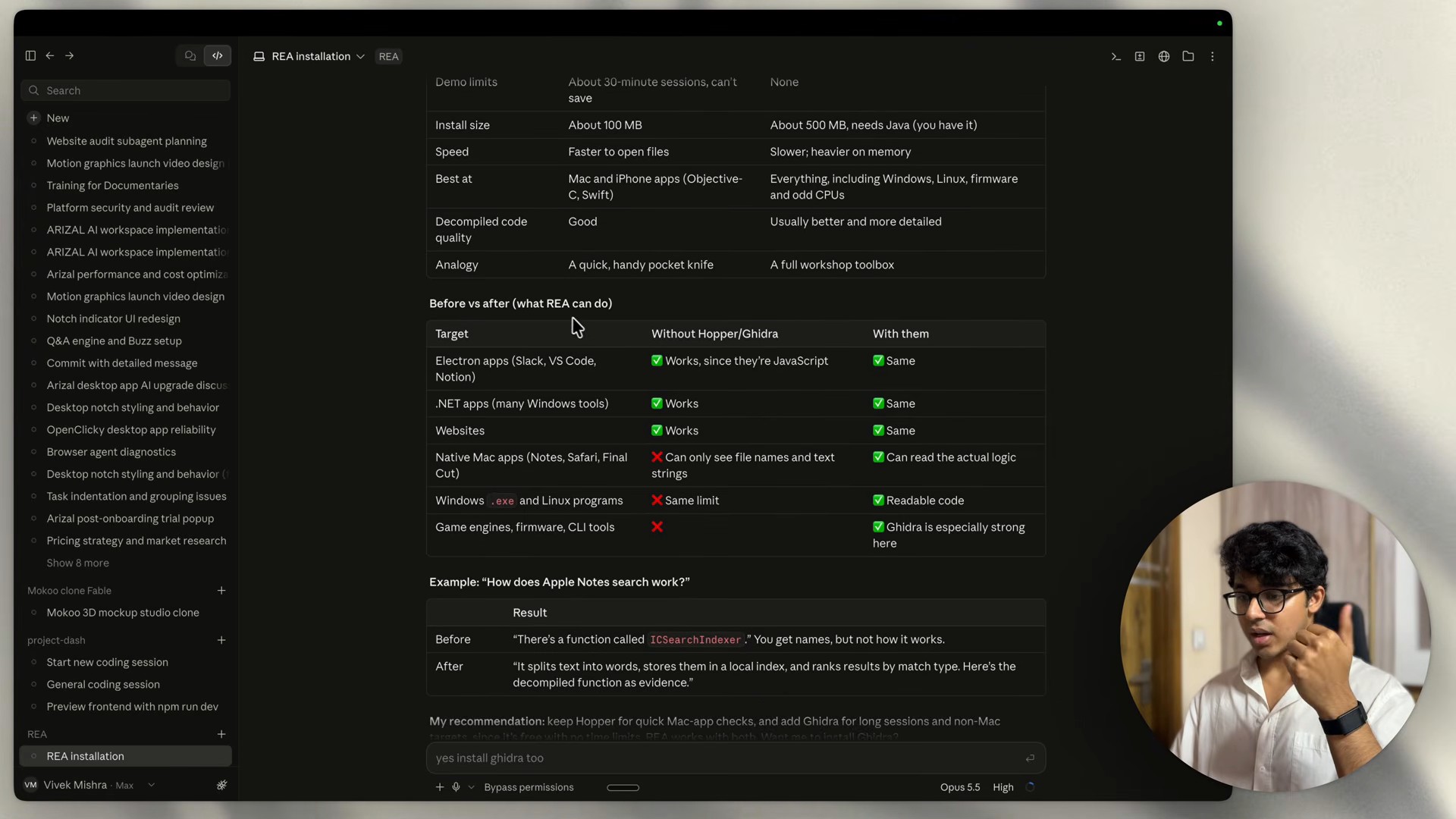The height and width of the screenshot is (819, 1456).
Task: Open Training for Documentaries session
Action: 112,185
